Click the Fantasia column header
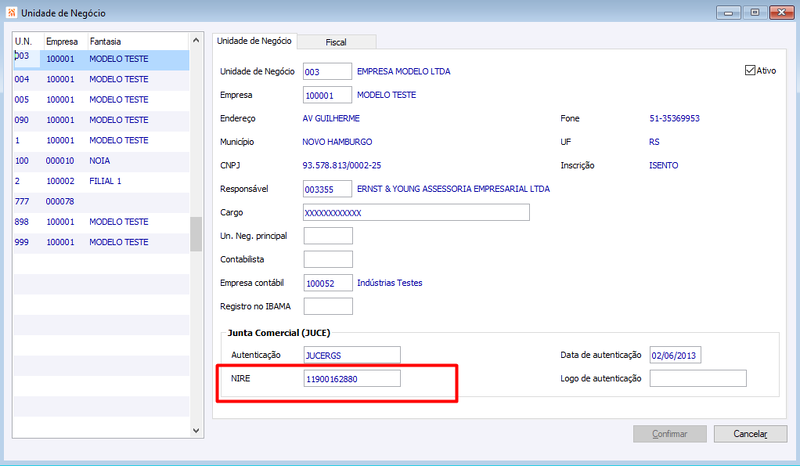800x466 pixels. coord(106,41)
